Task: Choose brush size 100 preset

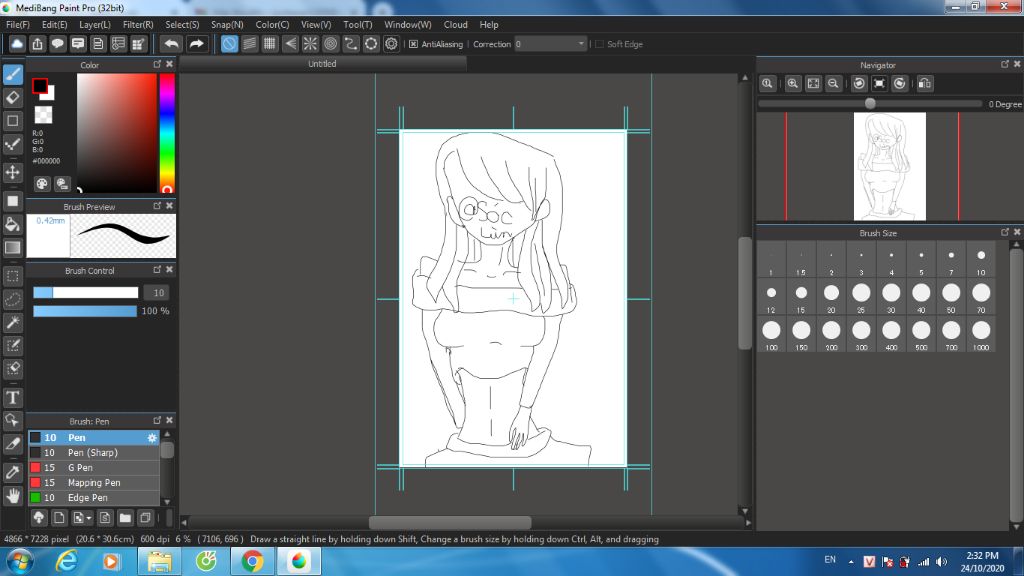Action: tap(771, 330)
